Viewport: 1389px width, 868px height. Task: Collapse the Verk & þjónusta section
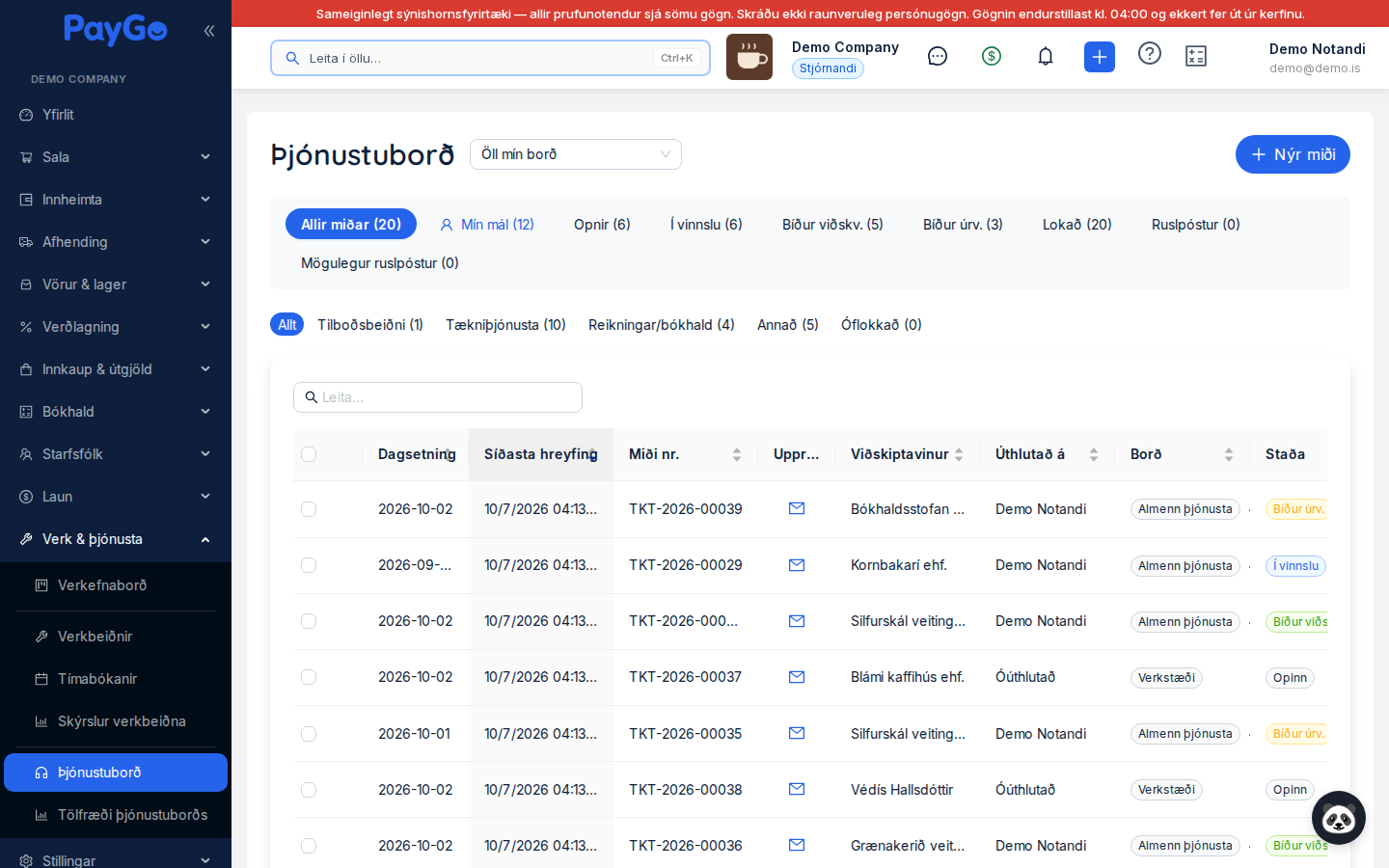tap(116, 539)
